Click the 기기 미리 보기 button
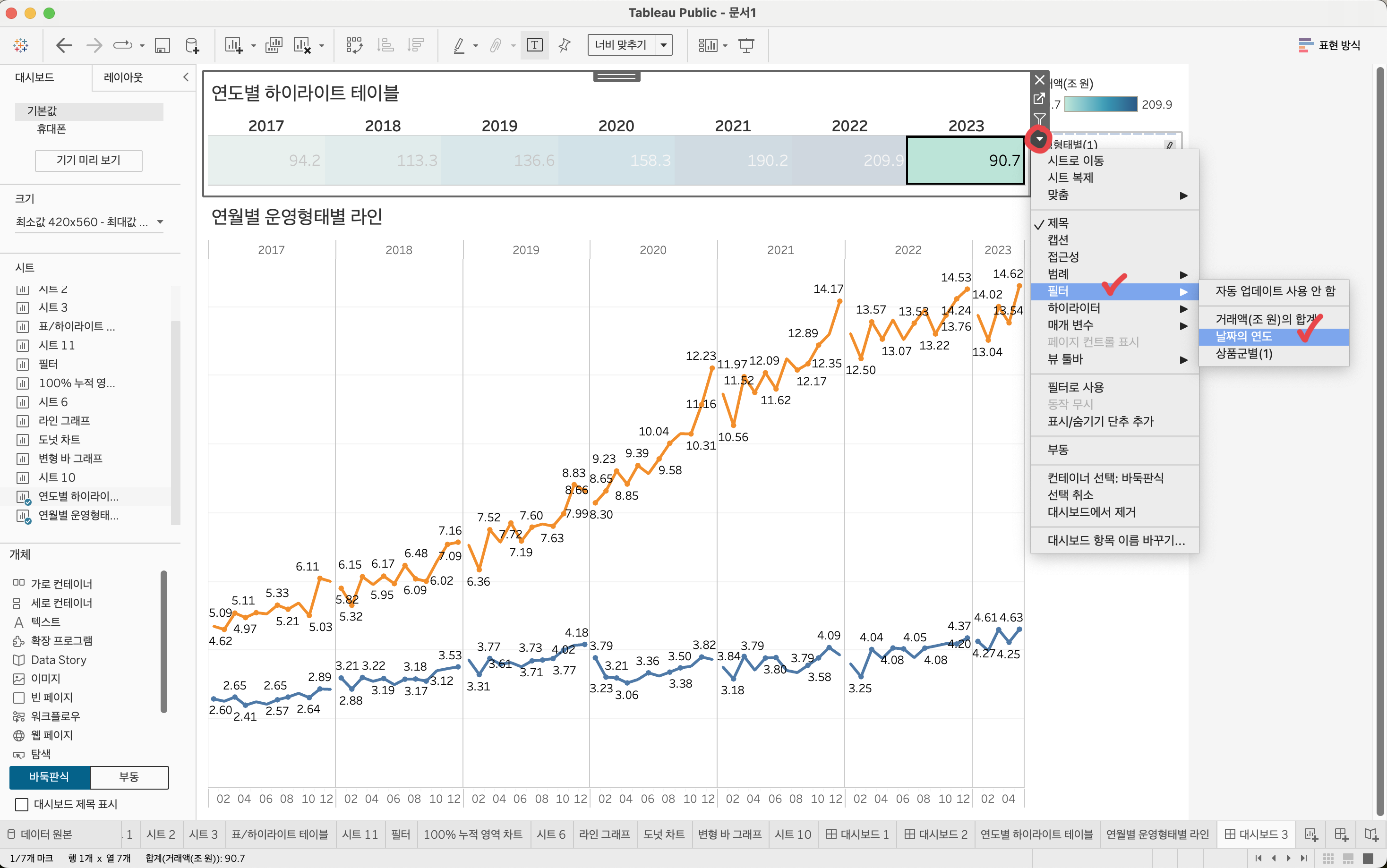Image resolution: width=1387 pixels, height=868 pixels. [88, 160]
